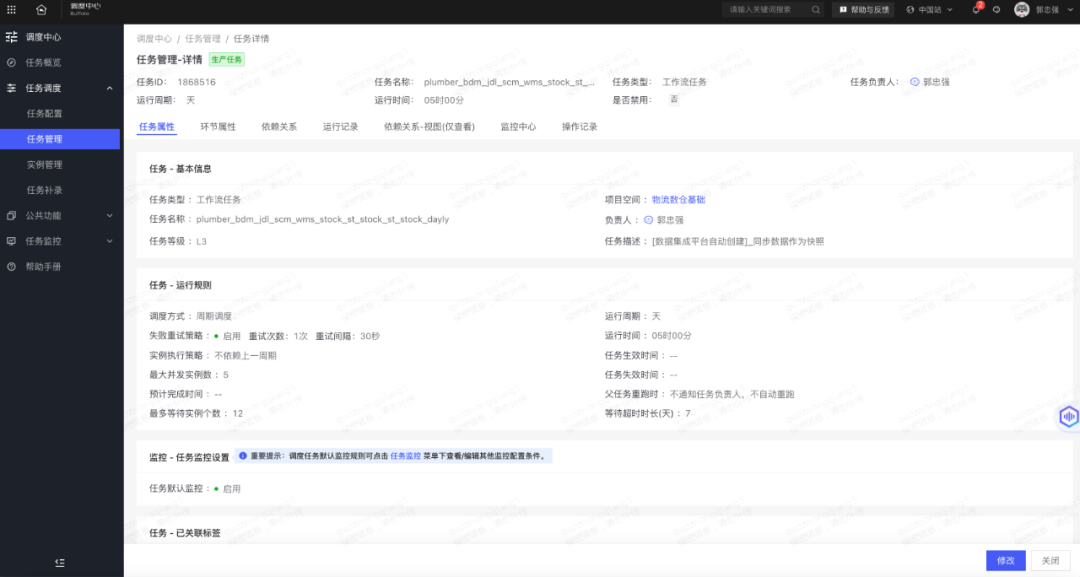Click the 关闭 button

point(1050,560)
